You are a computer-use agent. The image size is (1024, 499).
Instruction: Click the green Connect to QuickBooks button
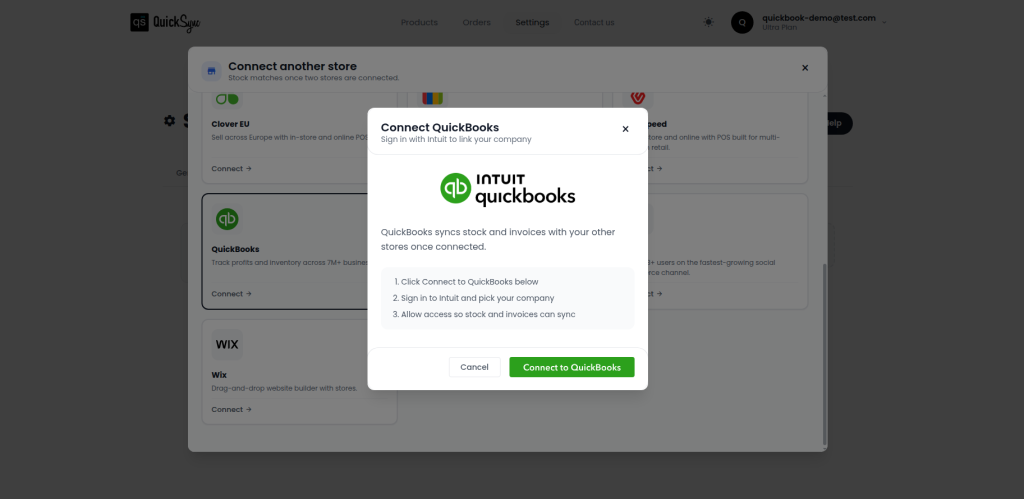tap(571, 367)
